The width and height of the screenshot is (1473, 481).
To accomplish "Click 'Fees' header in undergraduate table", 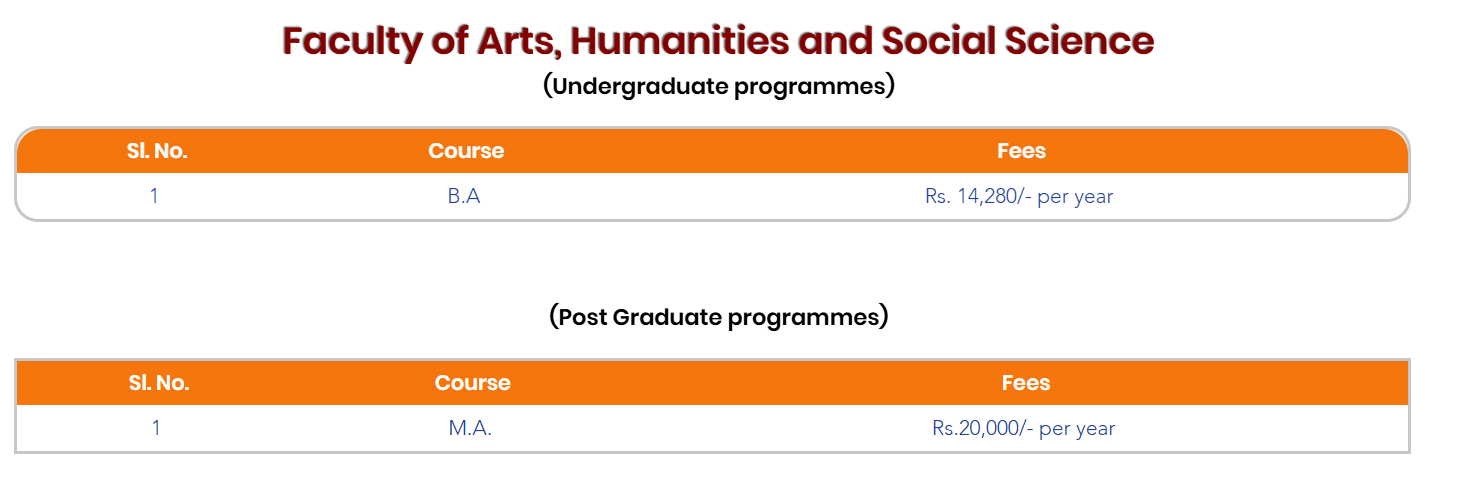I will tap(1021, 151).
